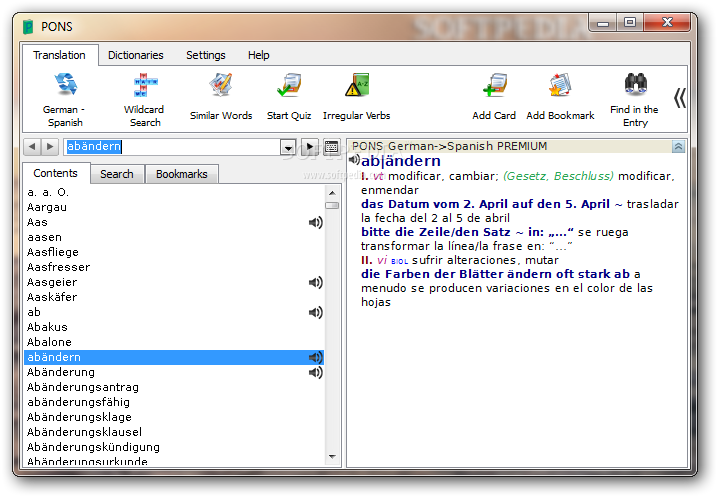The image size is (718, 497).
Task: Click the word list scrollbar thumb
Action: (332, 205)
